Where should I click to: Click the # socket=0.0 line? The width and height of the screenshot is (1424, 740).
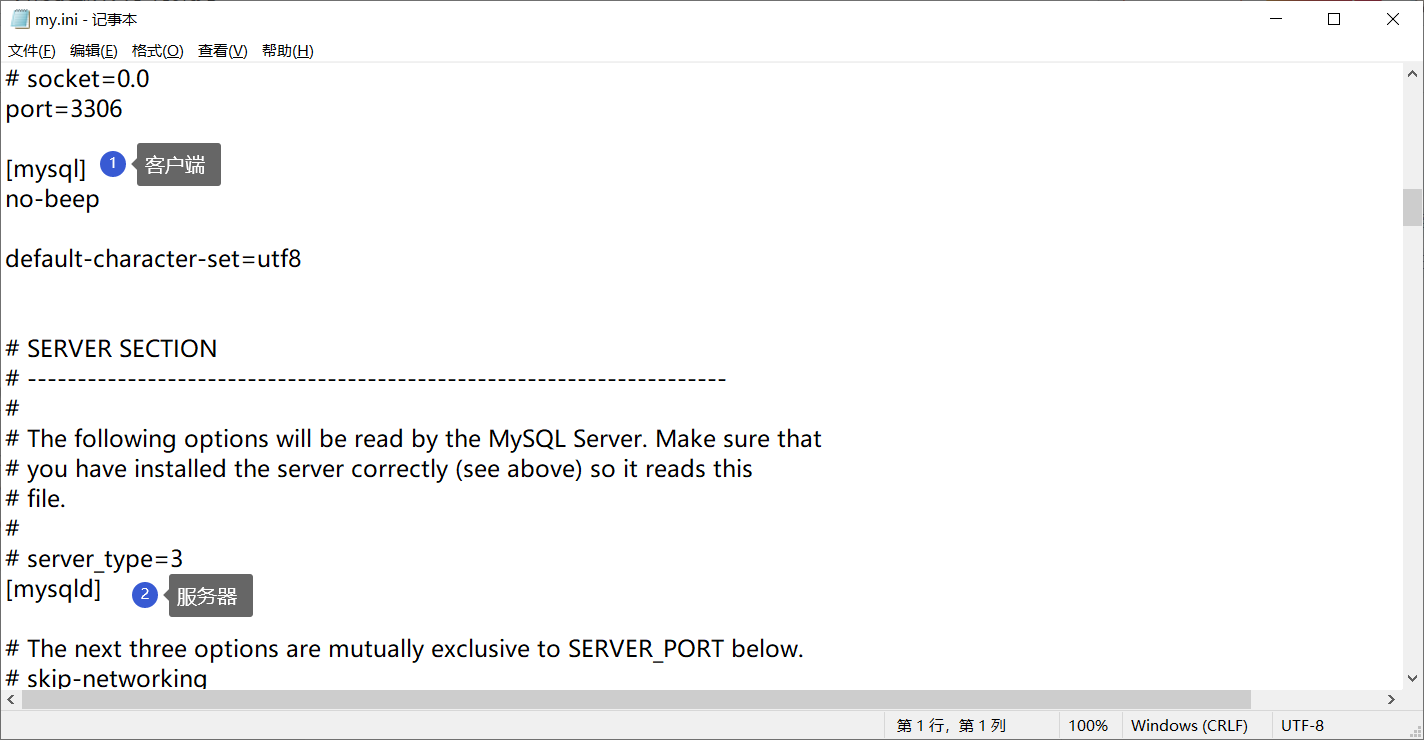tap(77, 79)
